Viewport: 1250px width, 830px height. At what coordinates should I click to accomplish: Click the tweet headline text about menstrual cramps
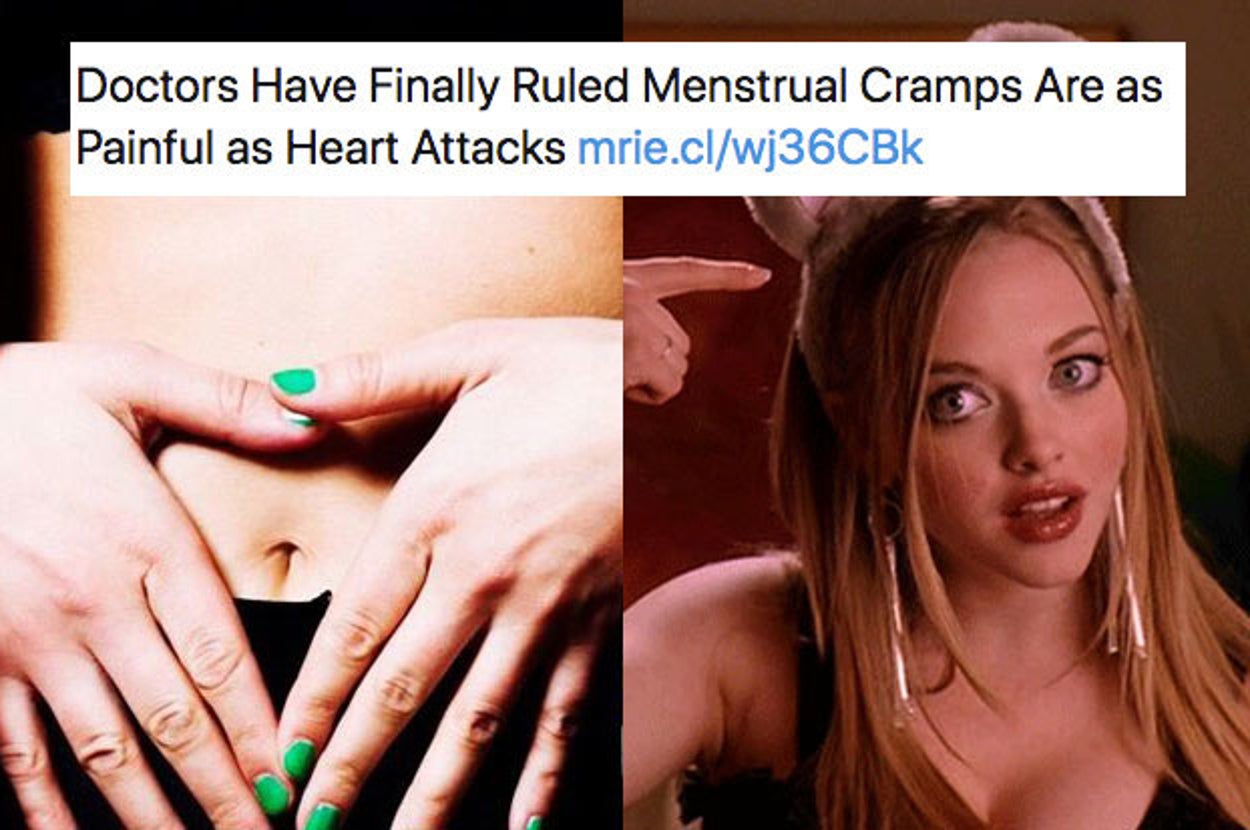[618, 118]
